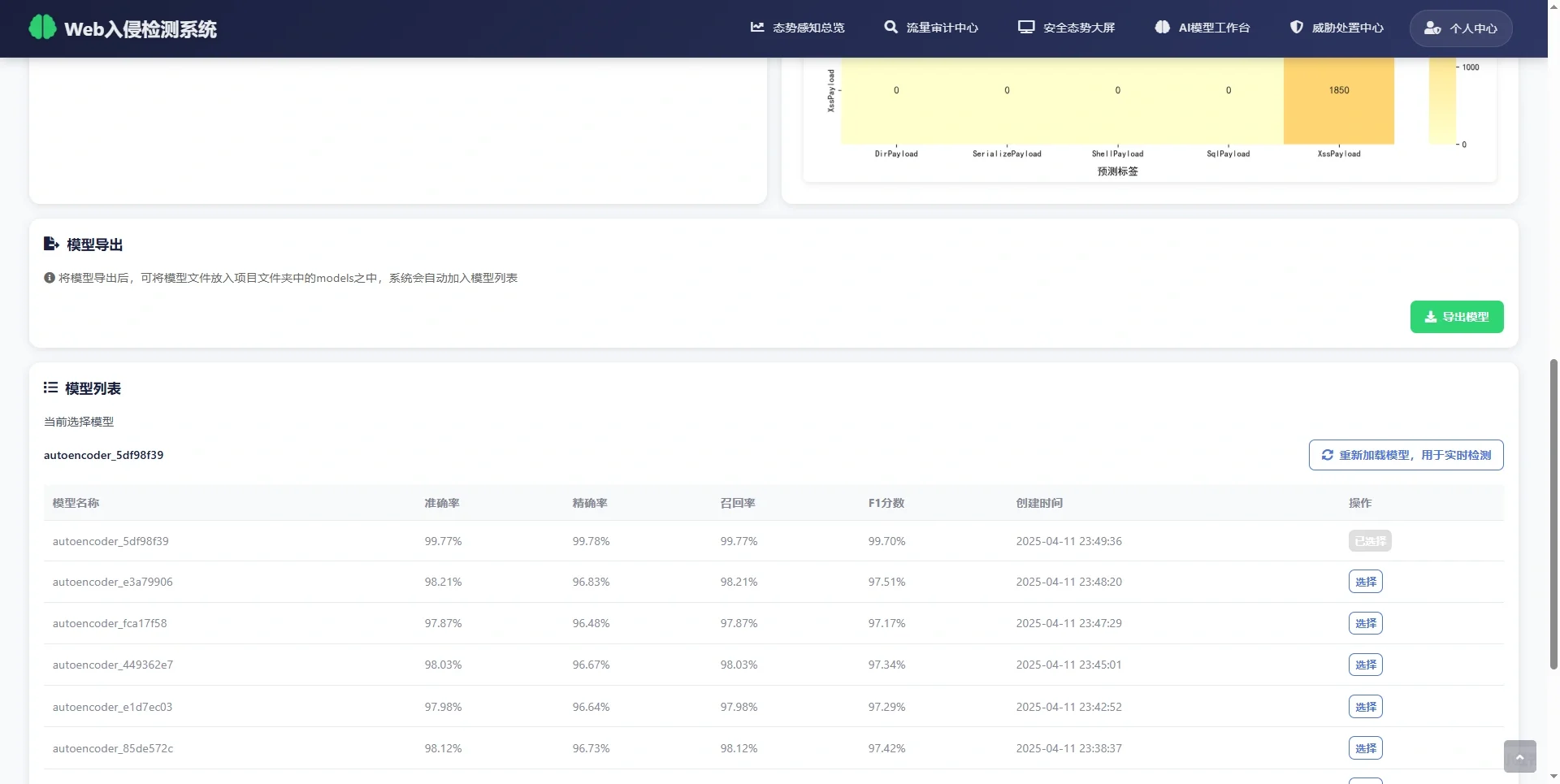Click the 精确率 column header
This screenshot has height=784, width=1560.
590,503
